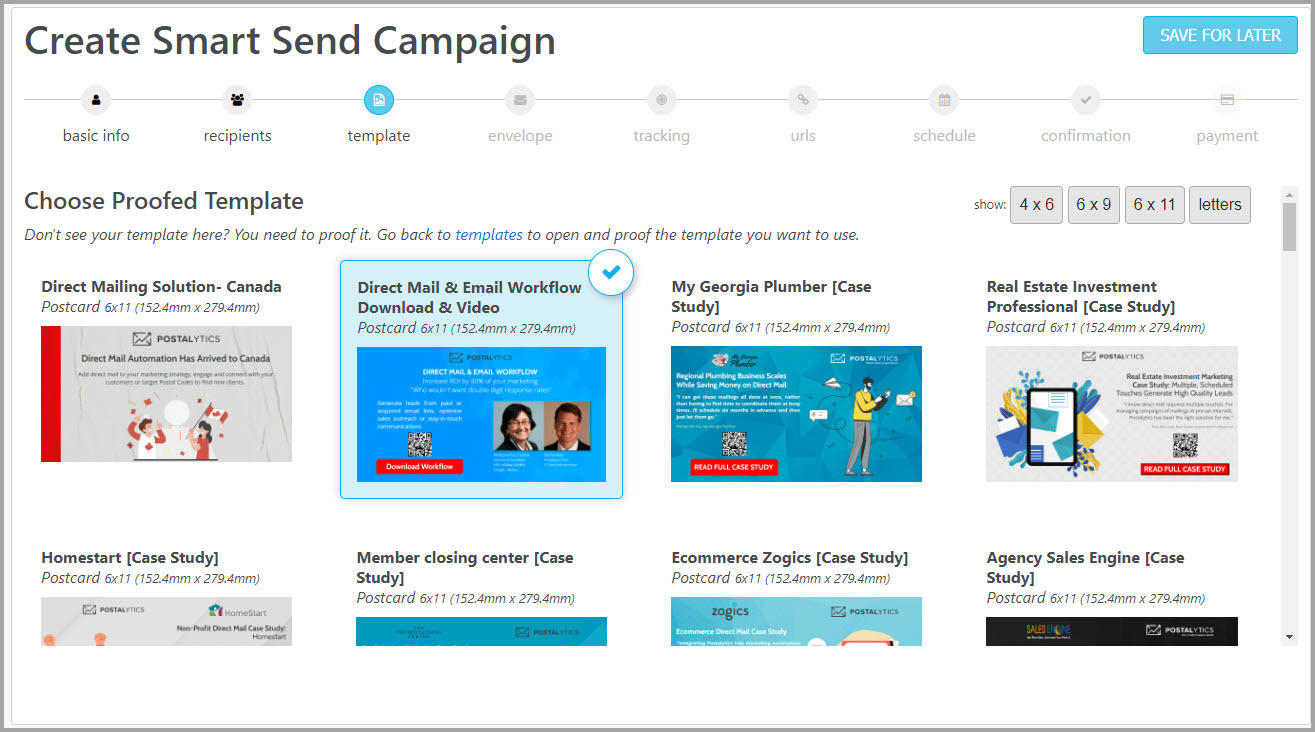This screenshot has height=732, width=1315.
Task: Click the urls link icon
Action: click(803, 100)
